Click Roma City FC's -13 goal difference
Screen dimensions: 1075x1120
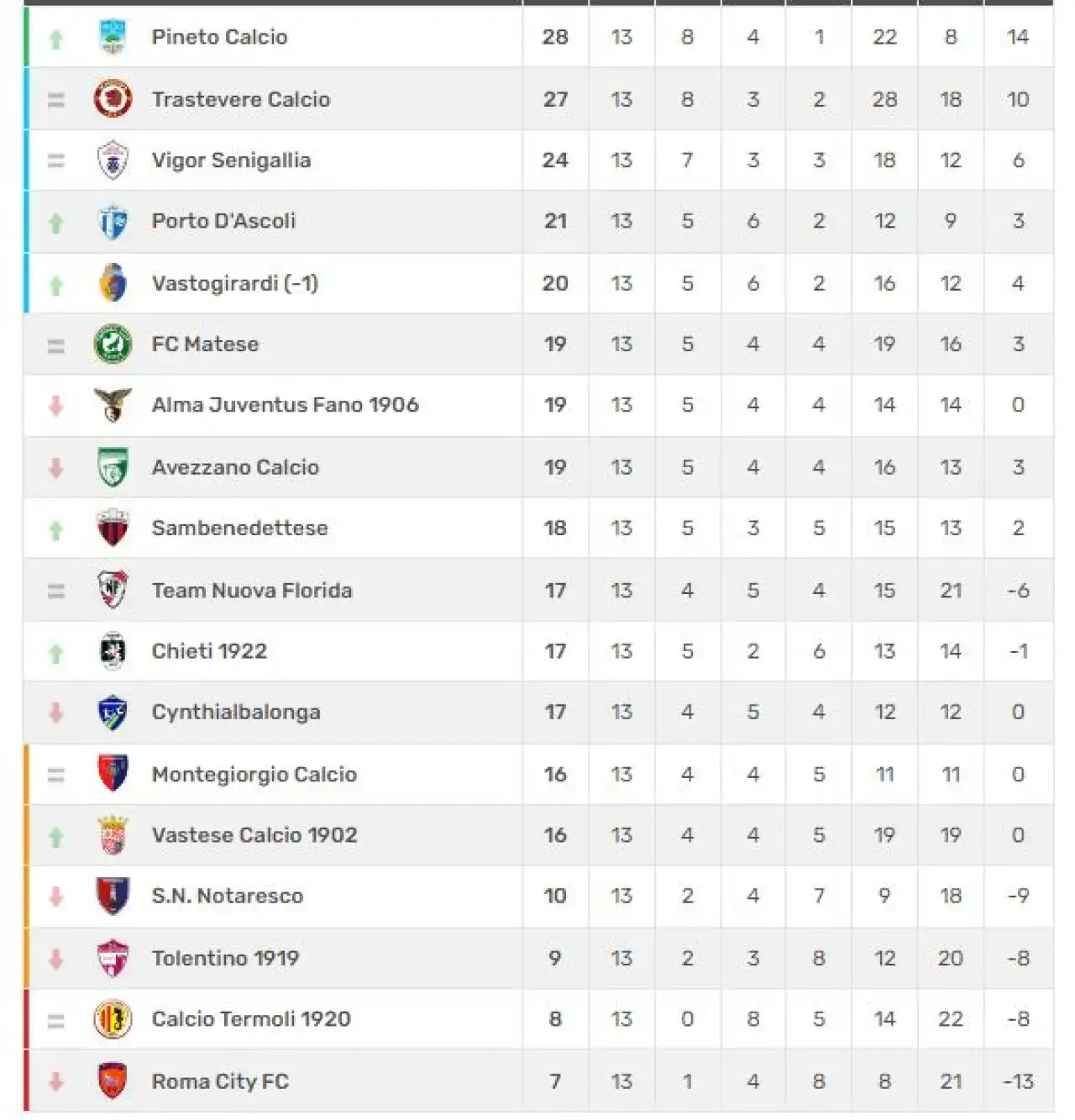1018,1081
